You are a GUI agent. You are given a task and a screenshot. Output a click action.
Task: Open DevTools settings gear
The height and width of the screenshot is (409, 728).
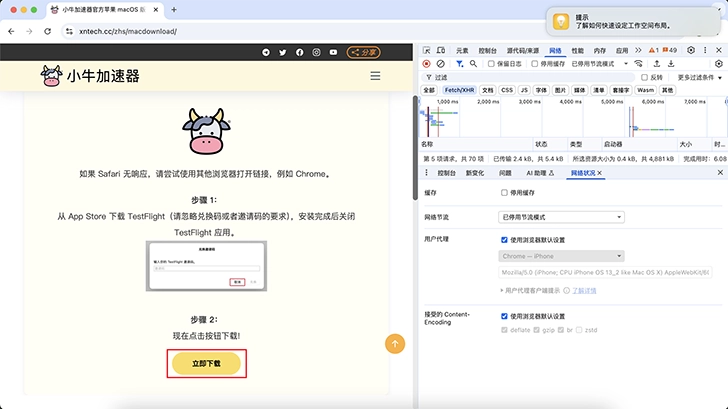(x=690, y=50)
